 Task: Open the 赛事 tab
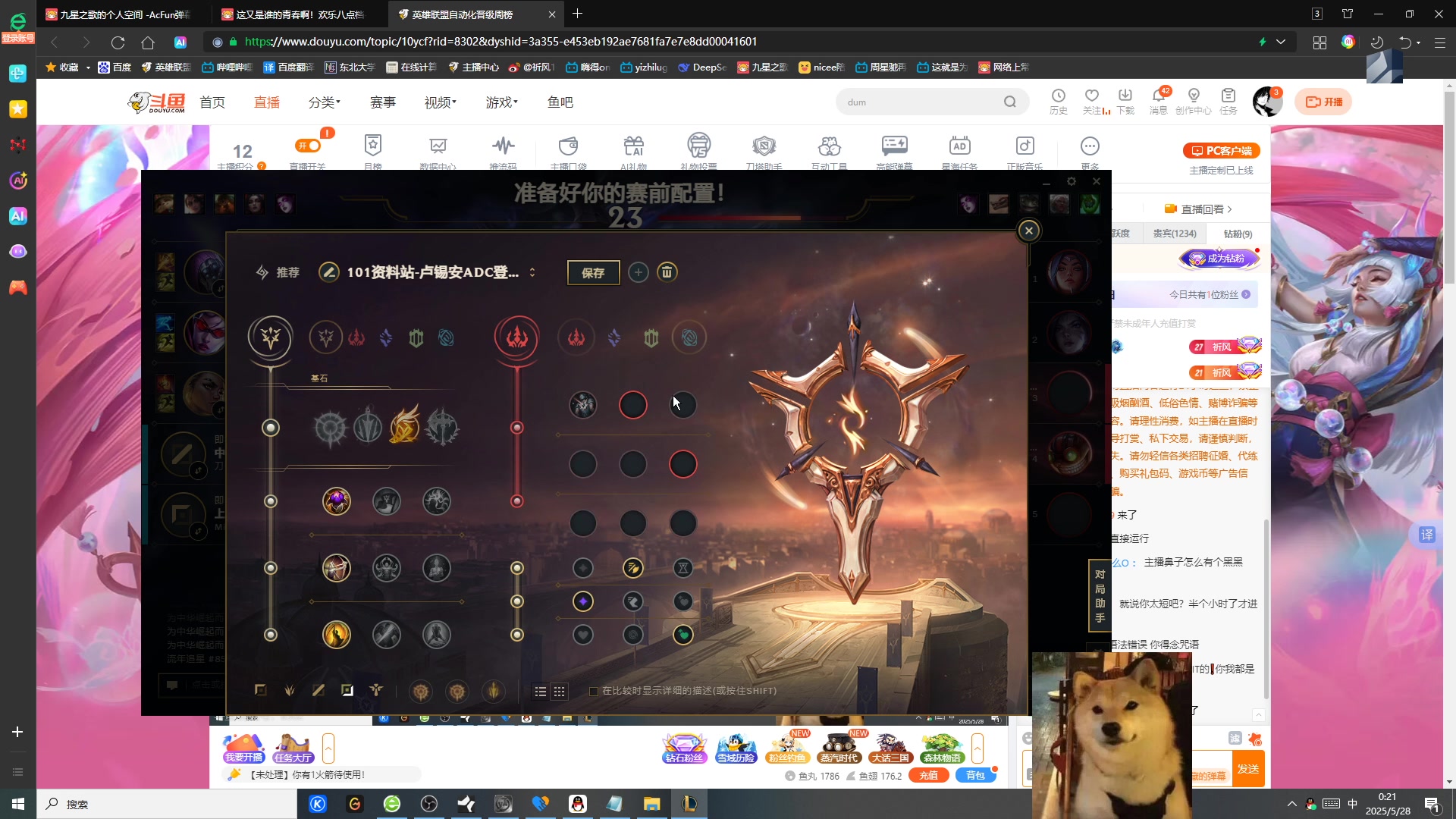point(383,102)
